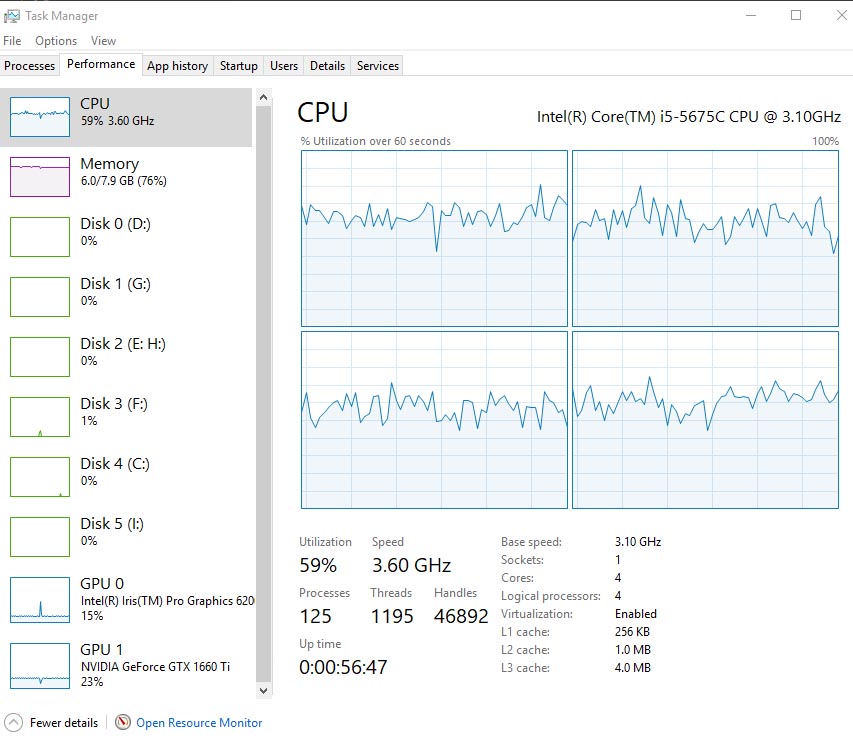Select Disk 5 (I:) graph thumbnail
The width and height of the screenshot is (853, 739).
coord(40,537)
